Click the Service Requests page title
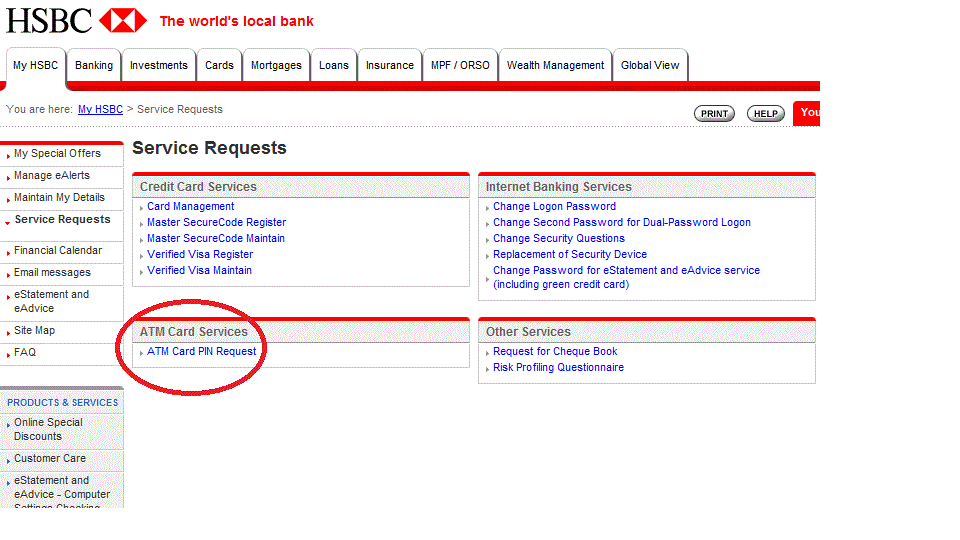The width and height of the screenshot is (960, 540). [209, 148]
